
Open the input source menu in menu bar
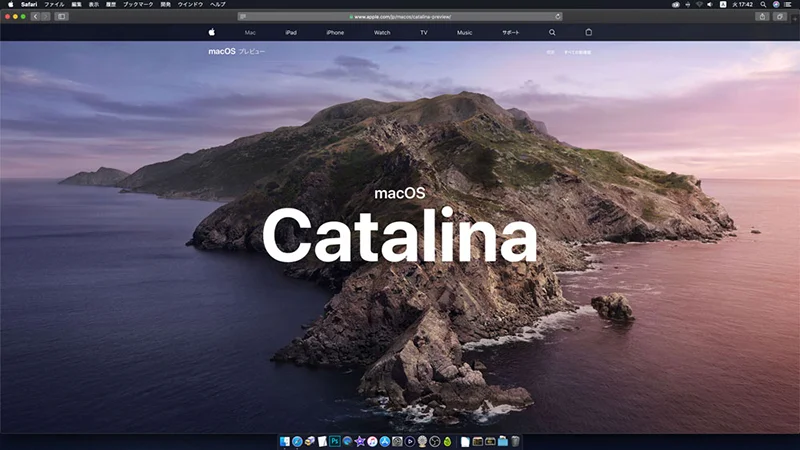722,4
